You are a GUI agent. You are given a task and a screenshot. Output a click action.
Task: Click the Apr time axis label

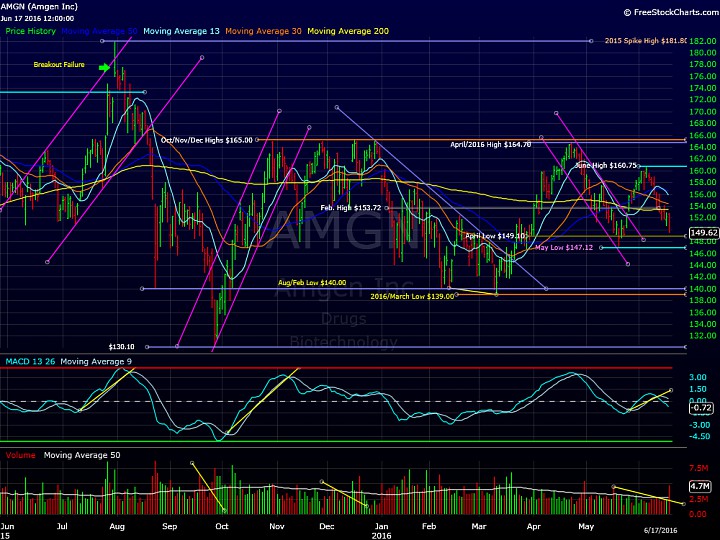coord(533,526)
